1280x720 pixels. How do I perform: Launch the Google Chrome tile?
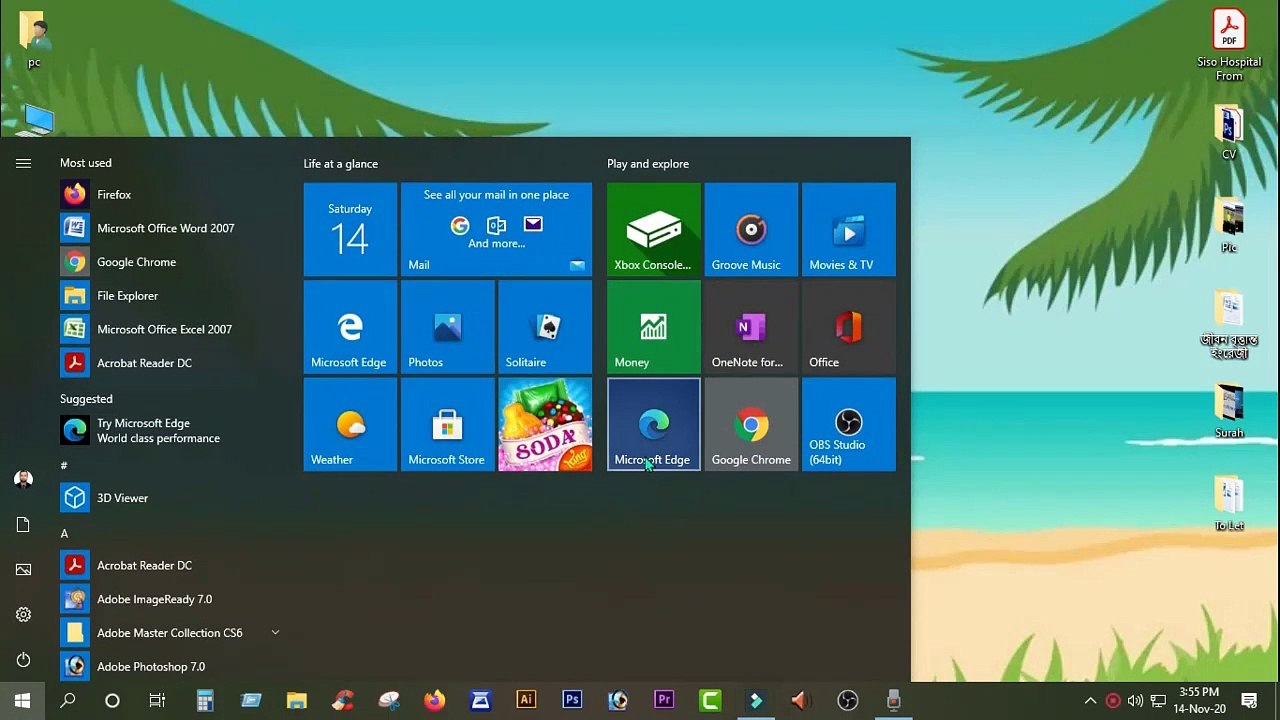(x=751, y=424)
